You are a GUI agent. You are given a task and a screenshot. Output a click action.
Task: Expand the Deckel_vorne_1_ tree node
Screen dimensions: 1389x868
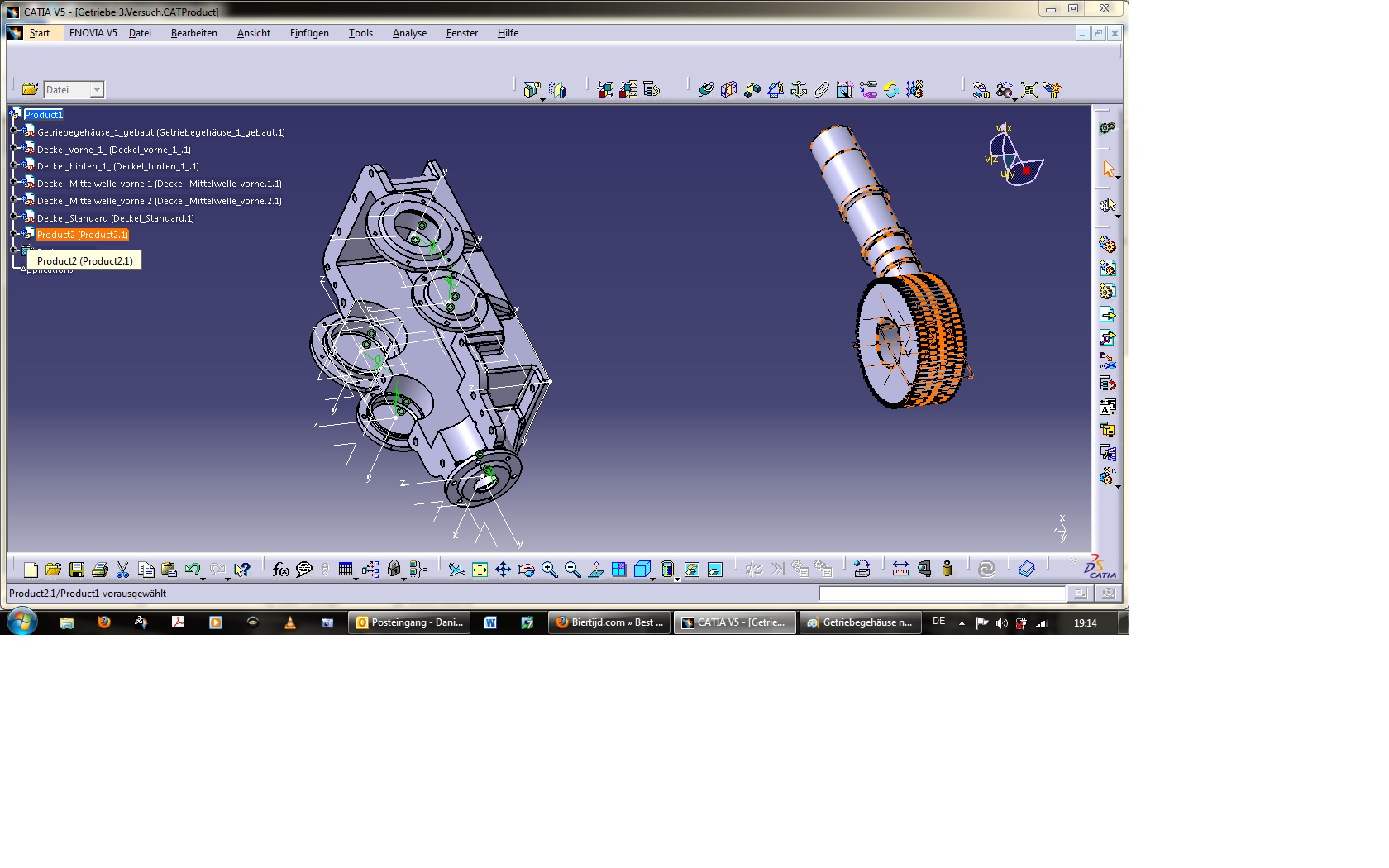14,148
